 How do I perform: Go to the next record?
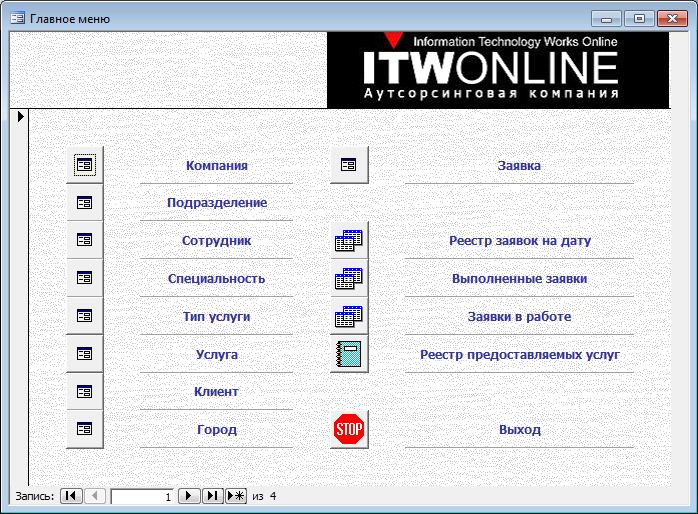tap(189, 496)
